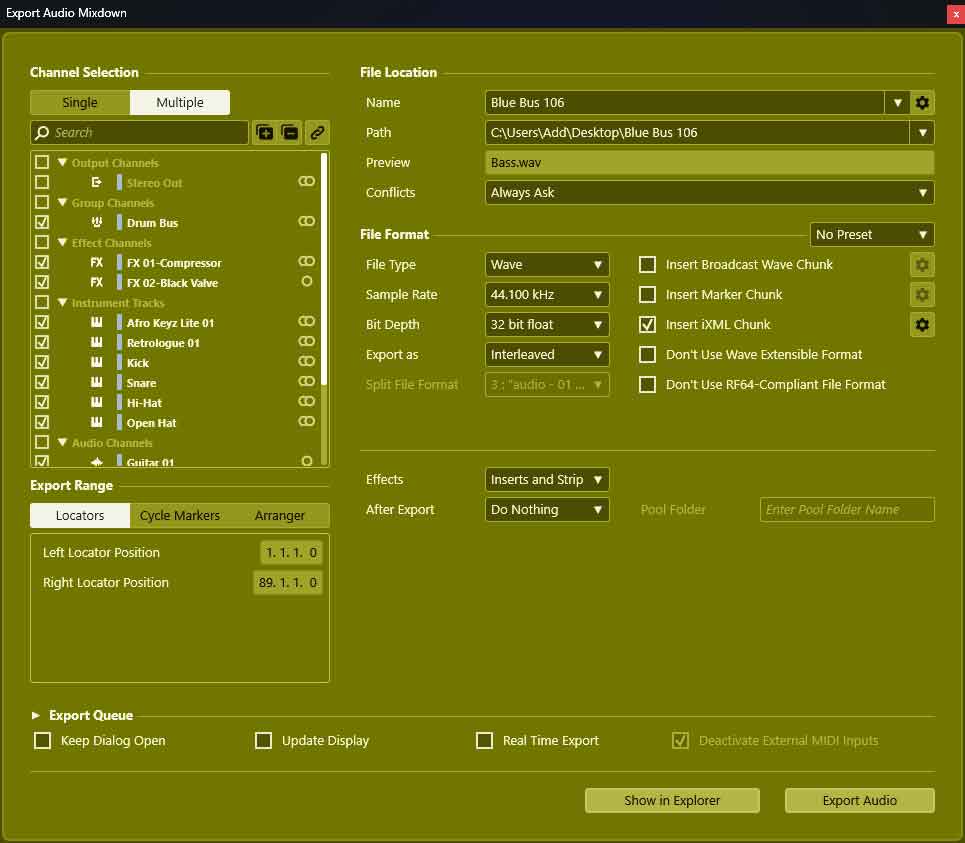The height and width of the screenshot is (843, 965).
Task: Select the Cycle Markers export range tab
Action: (180, 515)
